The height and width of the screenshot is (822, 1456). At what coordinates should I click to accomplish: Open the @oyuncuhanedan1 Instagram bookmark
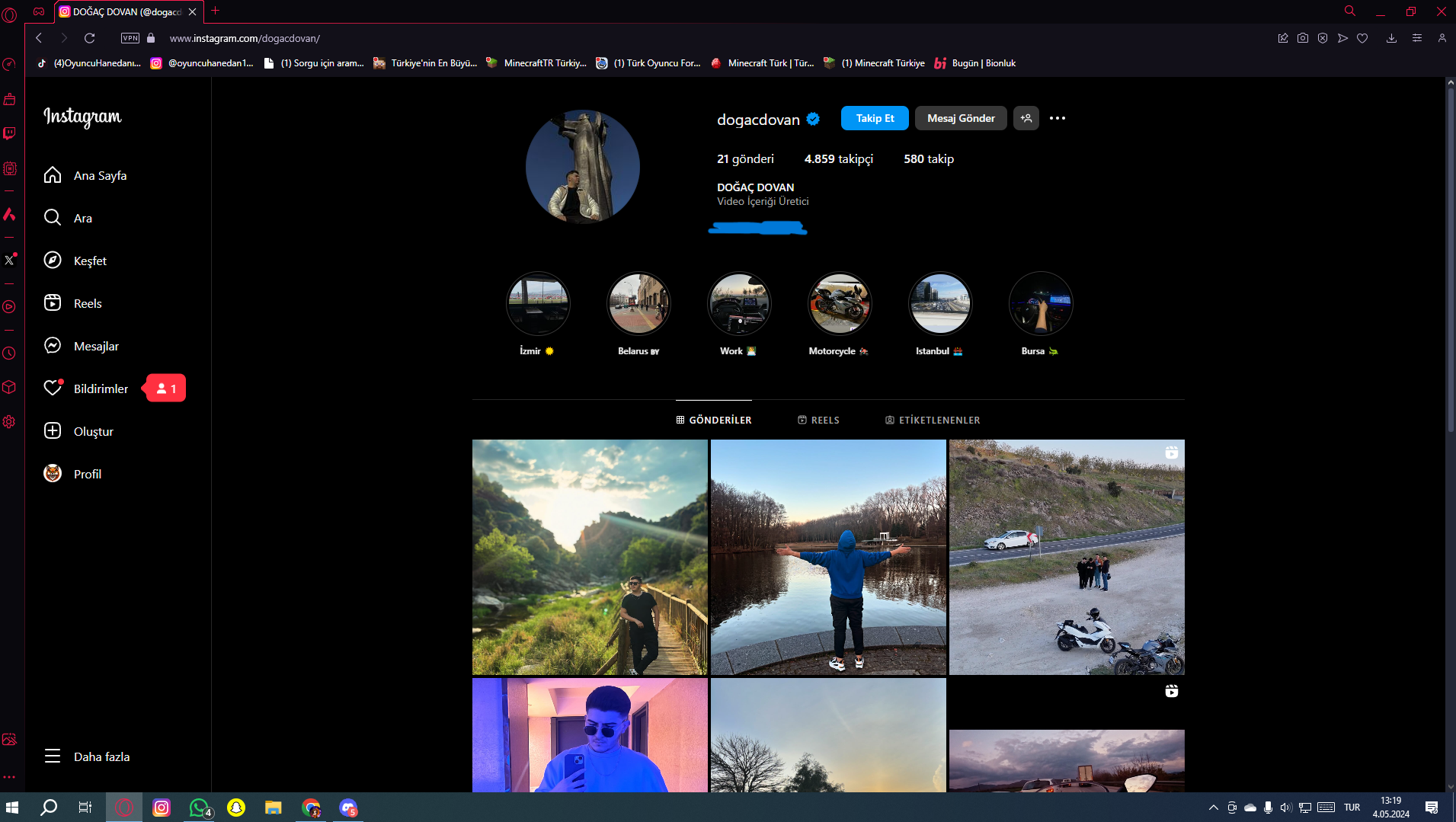[202, 63]
